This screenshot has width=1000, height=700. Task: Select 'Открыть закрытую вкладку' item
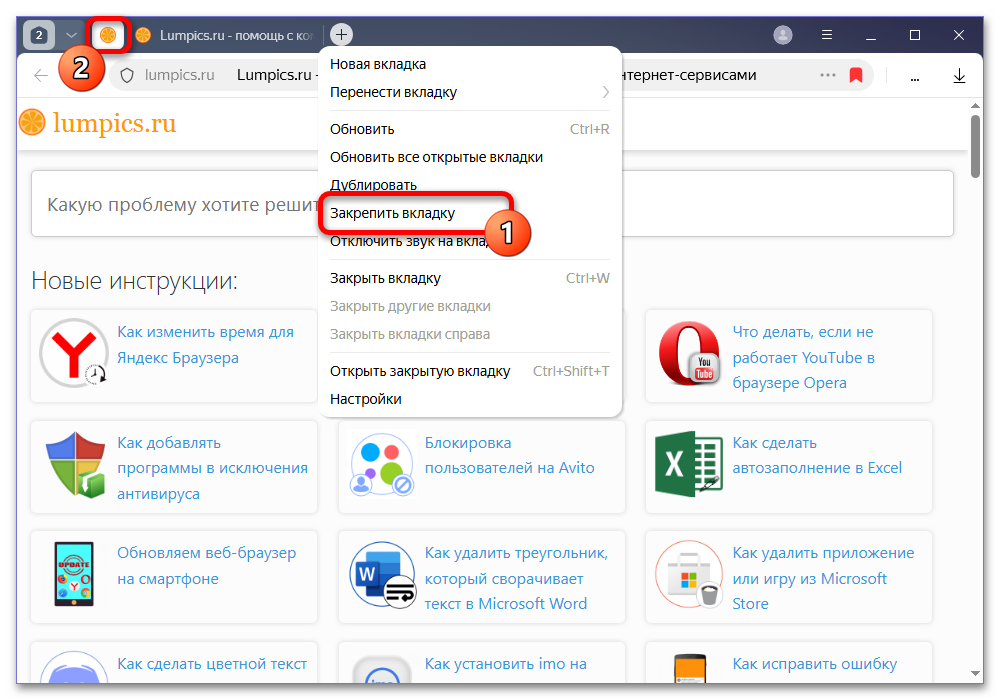point(469,371)
